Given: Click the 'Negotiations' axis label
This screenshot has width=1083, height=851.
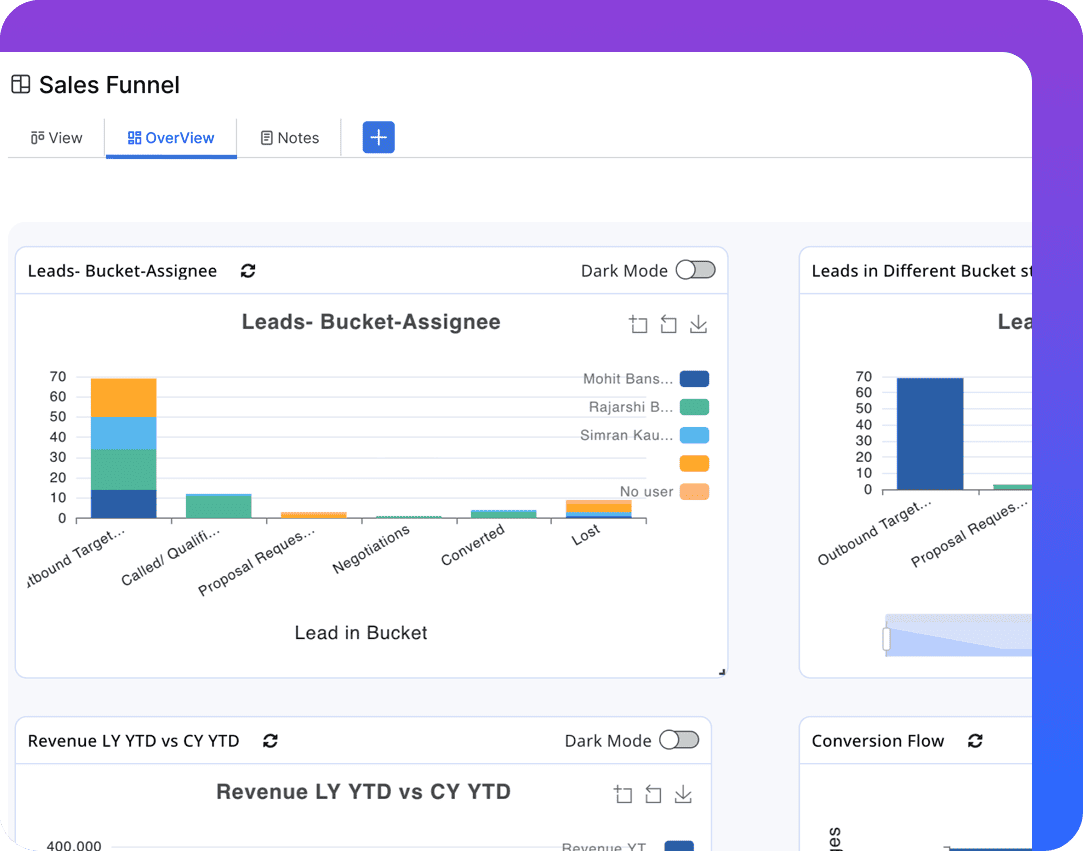Looking at the screenshot, I should 371,548.
